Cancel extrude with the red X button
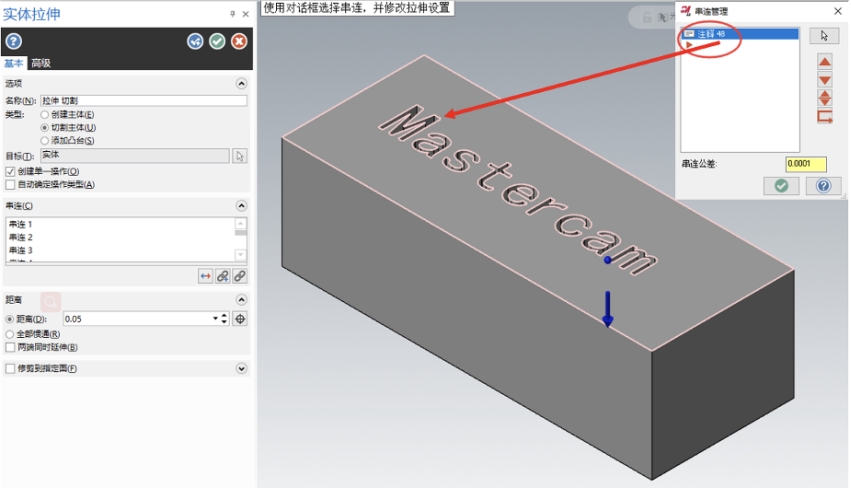The height and width of the screenshot is (488, 851). 239,41
